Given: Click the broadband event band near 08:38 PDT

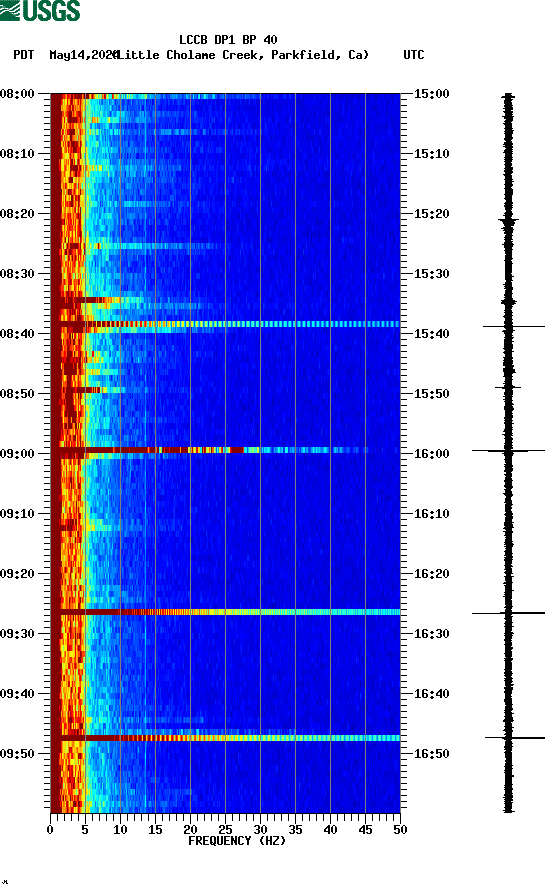Looking at the screenshot, I should pyautogui.click(x=226, y=324).
